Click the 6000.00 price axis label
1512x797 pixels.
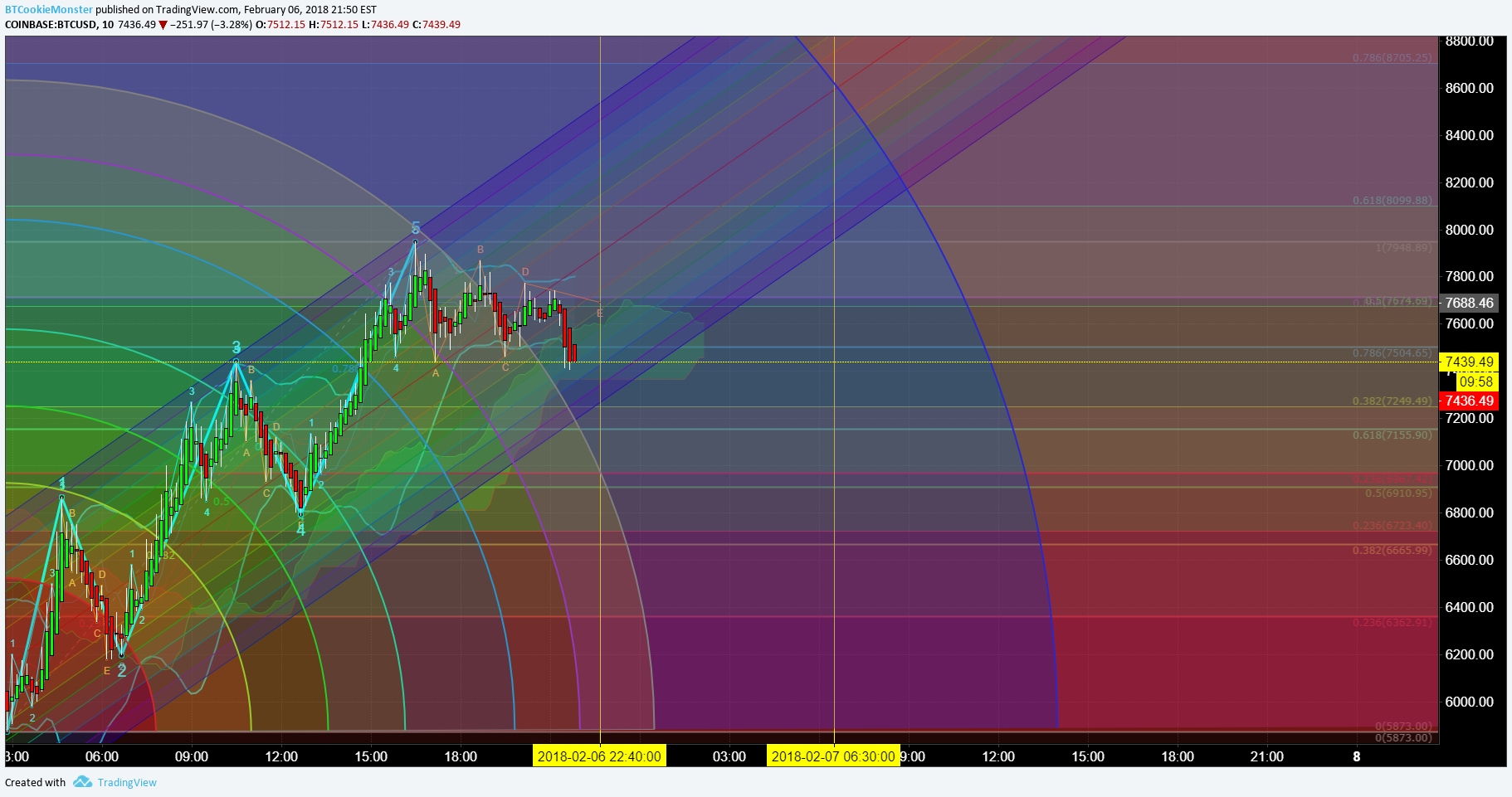[x=1469, y=702]
